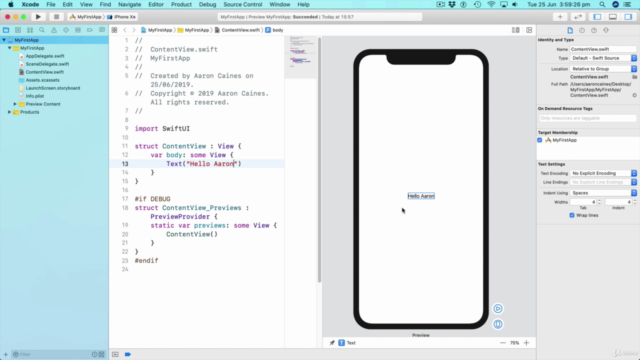The height and width of the screenshot is (360, 640).
Task: Toggle the code review editor button
Action: click(578, 17)
